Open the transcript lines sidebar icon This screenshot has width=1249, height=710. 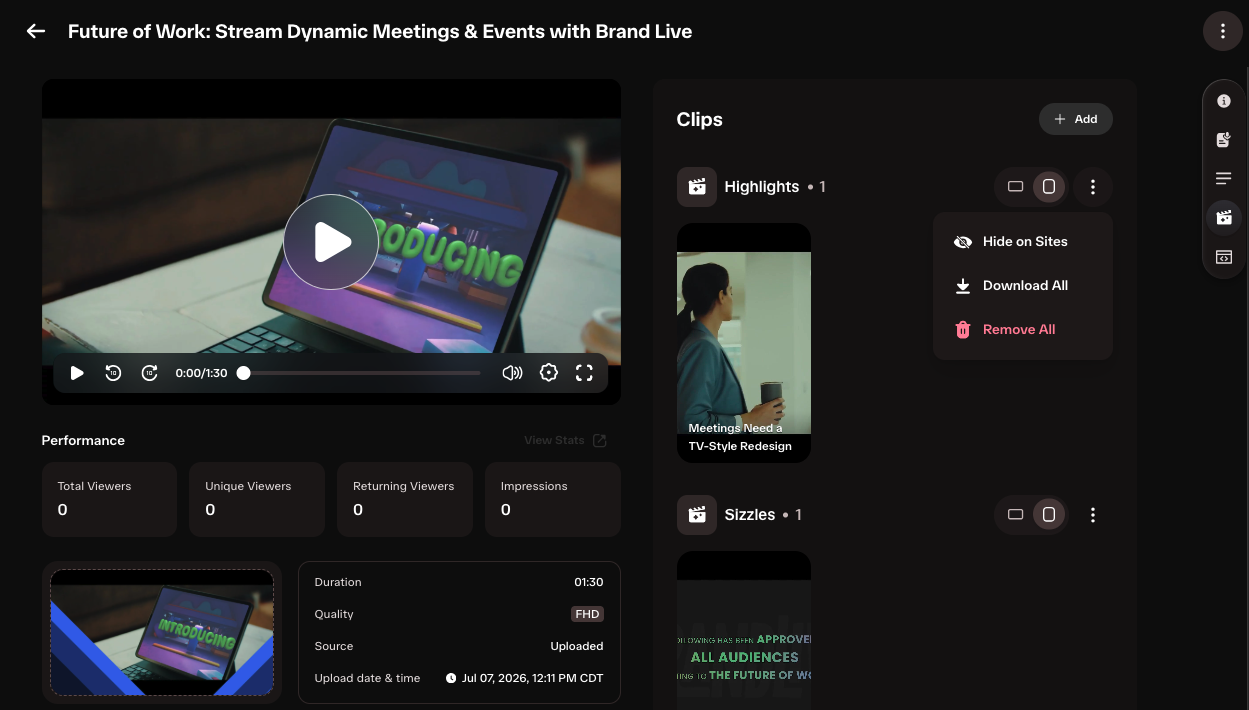coord(1223,179)
